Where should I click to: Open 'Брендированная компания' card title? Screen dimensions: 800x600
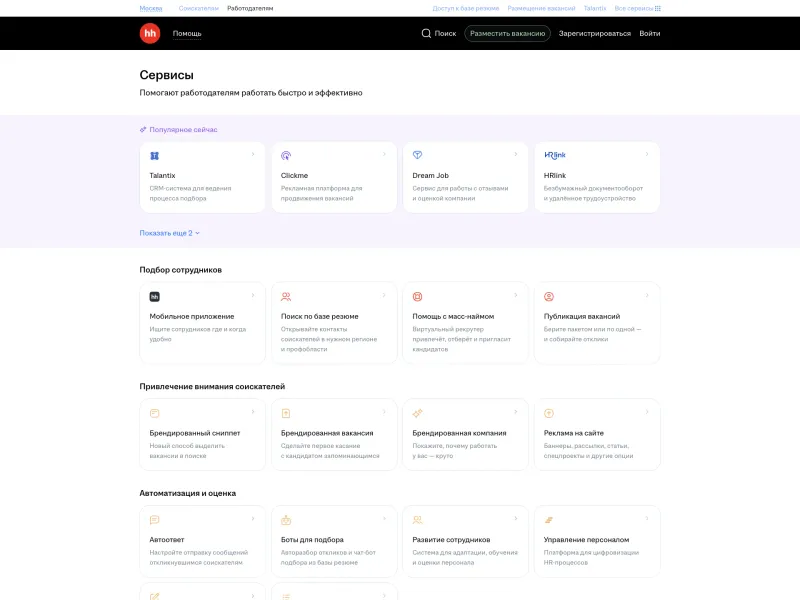coord(459,433)
